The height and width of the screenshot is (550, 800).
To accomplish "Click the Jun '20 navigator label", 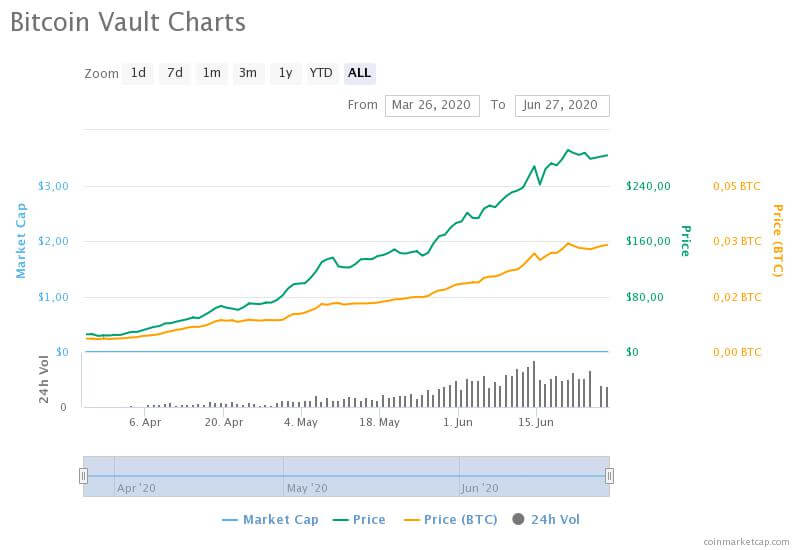I will [480, 488].
